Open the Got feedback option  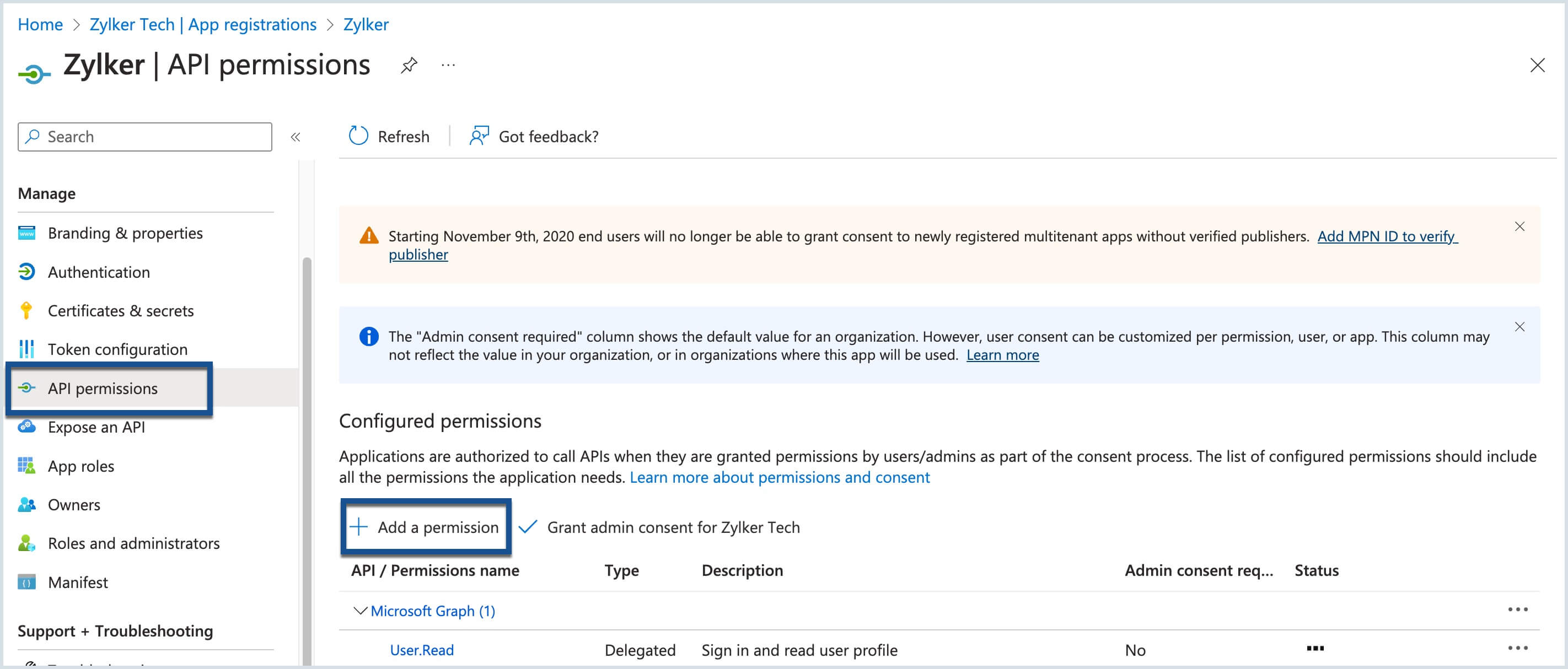tap(534, 136)
